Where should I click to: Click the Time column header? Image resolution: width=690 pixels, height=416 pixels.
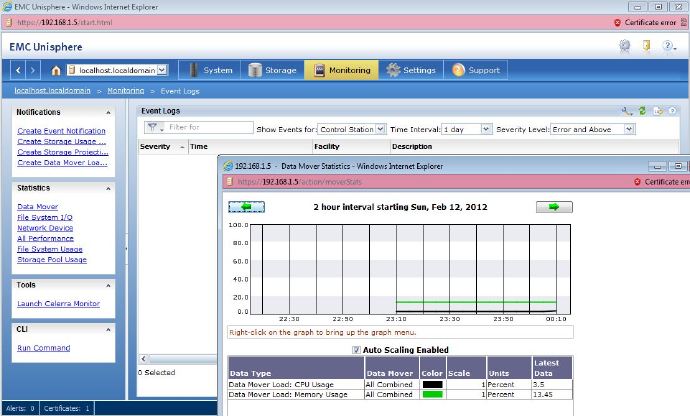point(250,147)
